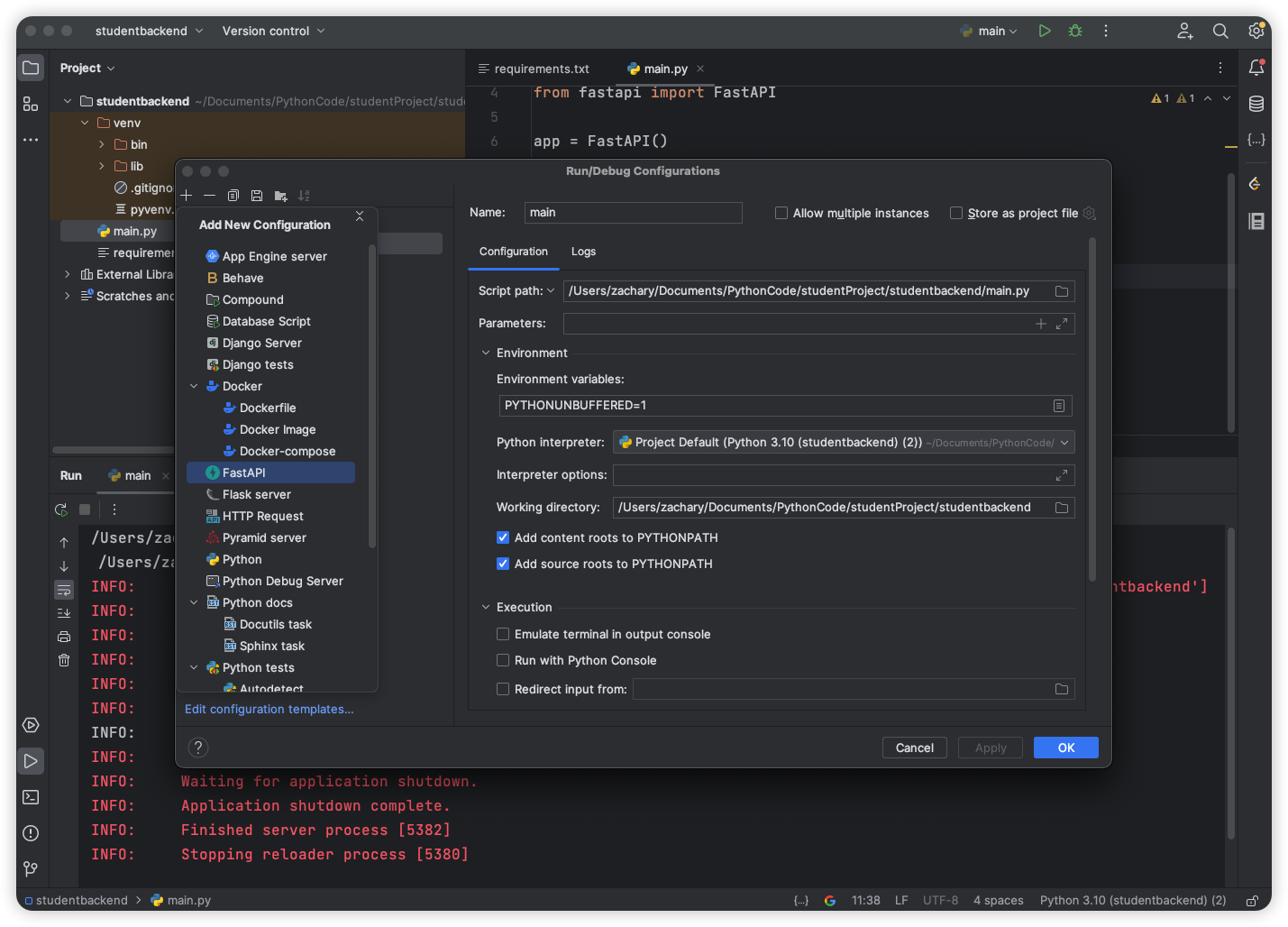Click the Rerun icon in Run panel
The width and height of the screenshot is (1288, 927).
click(61, 509)
